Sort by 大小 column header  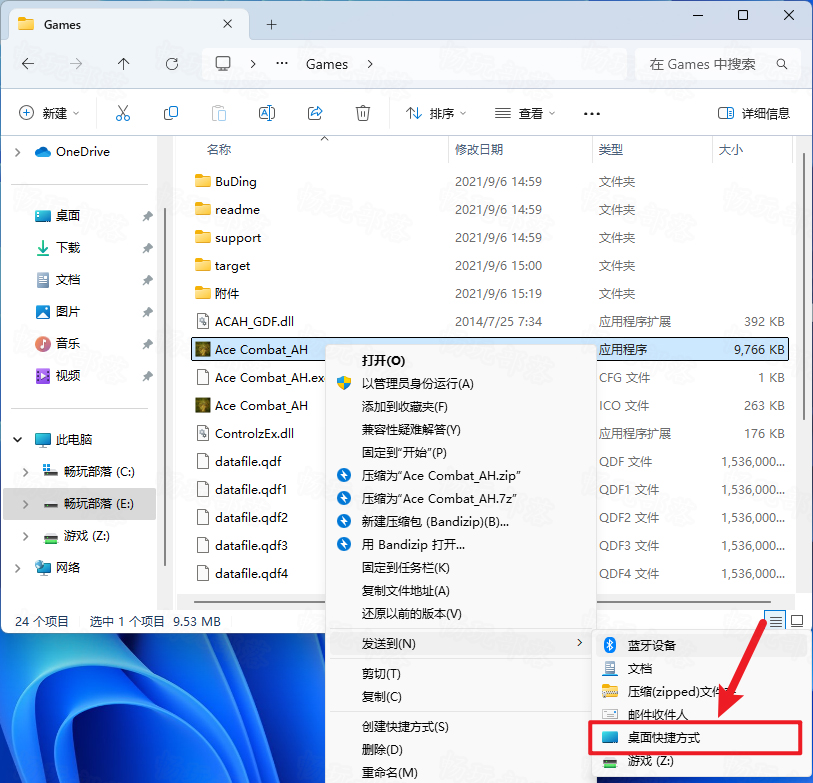[x=731, y=149]
